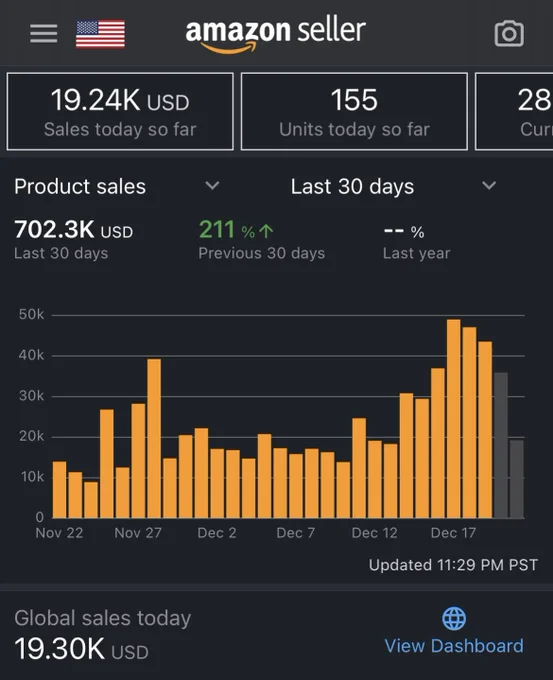The height and width of the screenshot is (680, 553).
Task: Open the Units today so far card
Action: (x=354, y=111)
